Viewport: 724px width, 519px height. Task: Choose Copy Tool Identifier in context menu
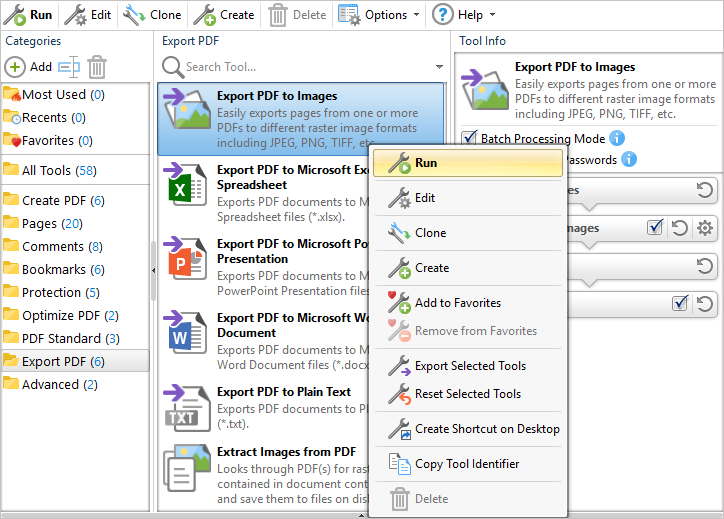(x=468, y=464)
